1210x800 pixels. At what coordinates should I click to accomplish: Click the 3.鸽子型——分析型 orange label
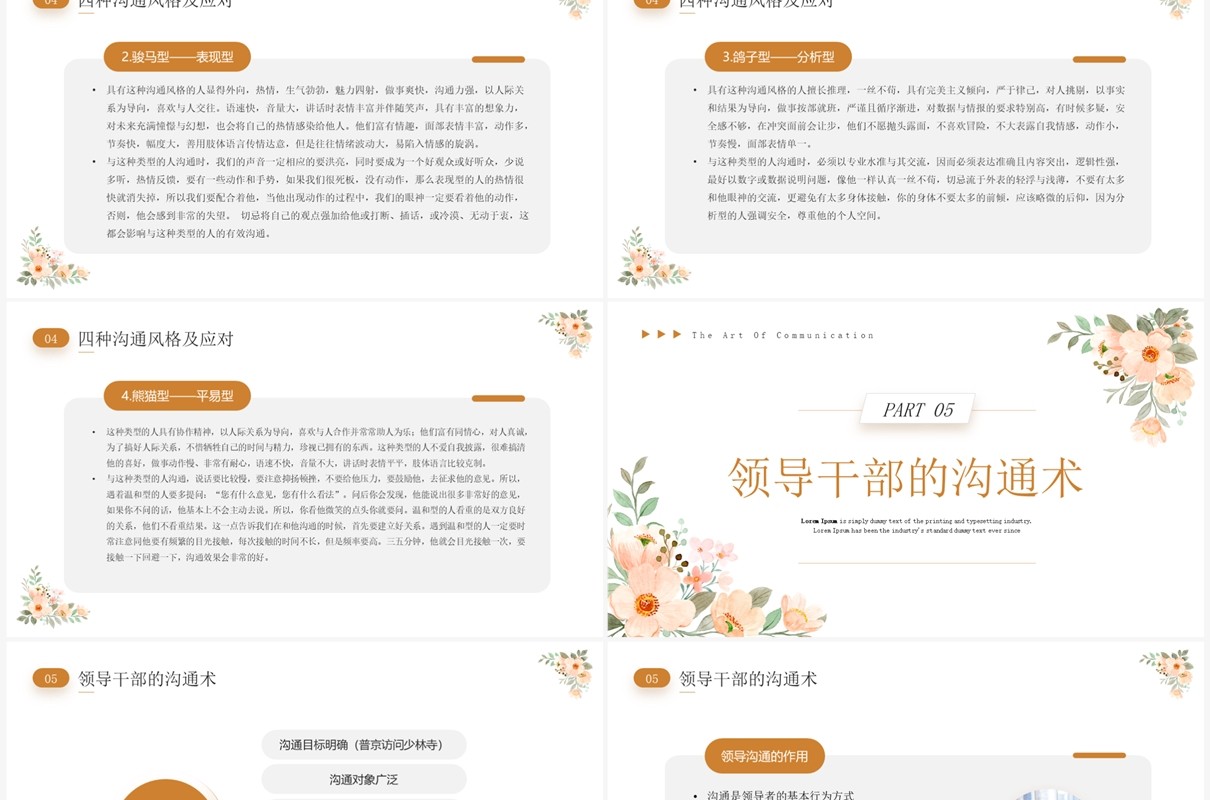pyautogui.click(x=778, y=57)
